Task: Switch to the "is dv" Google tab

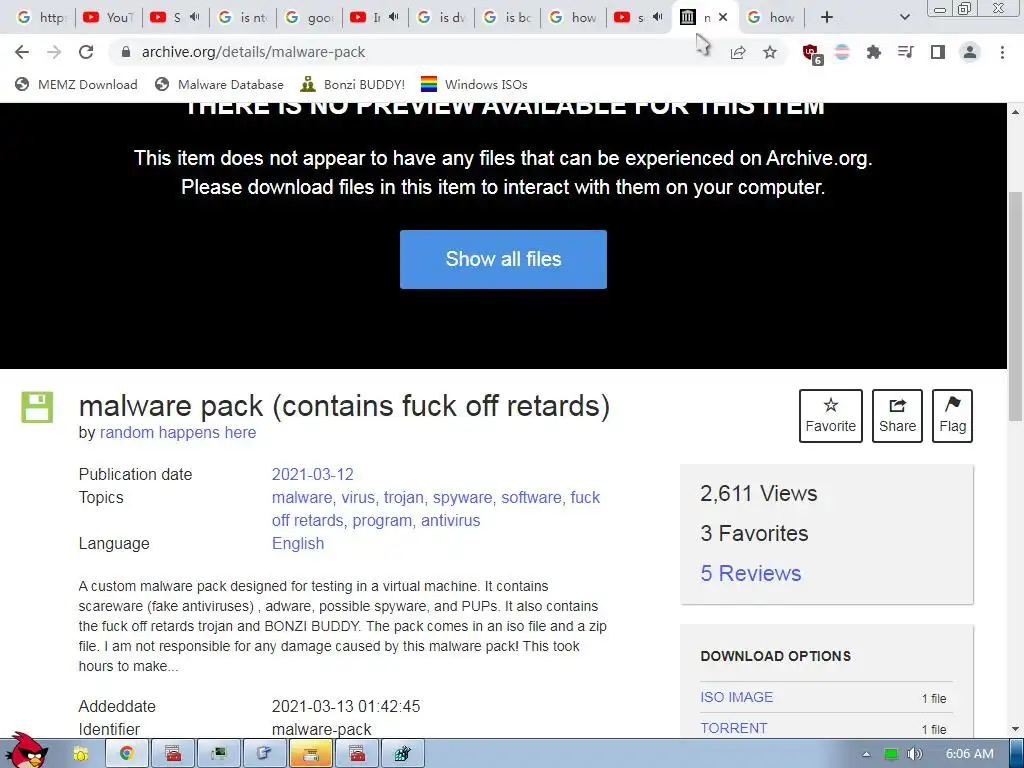Action: [442, 18]
